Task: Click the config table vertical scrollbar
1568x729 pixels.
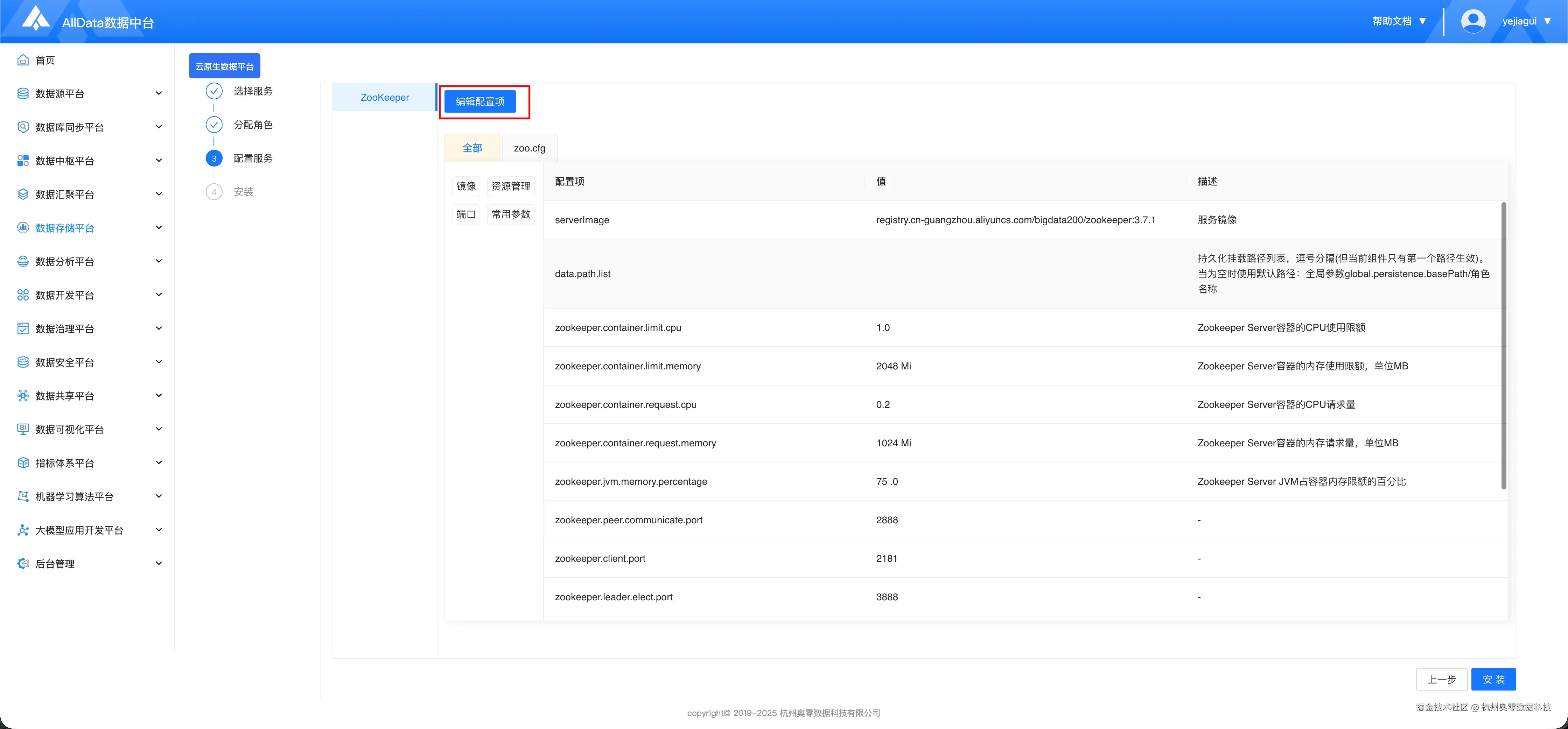Action: (1504, 345)
